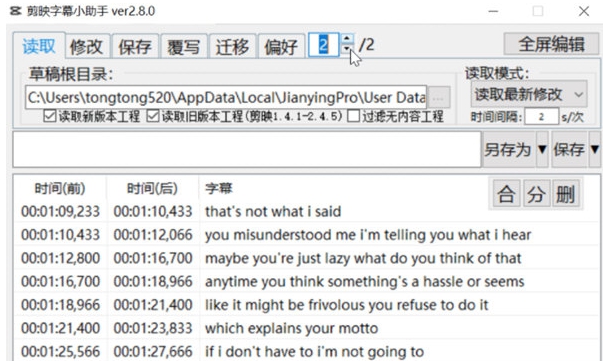Expand the arrow next to 保存 button
The width and height of the screenshot is (603, 361).
[595, 150]
